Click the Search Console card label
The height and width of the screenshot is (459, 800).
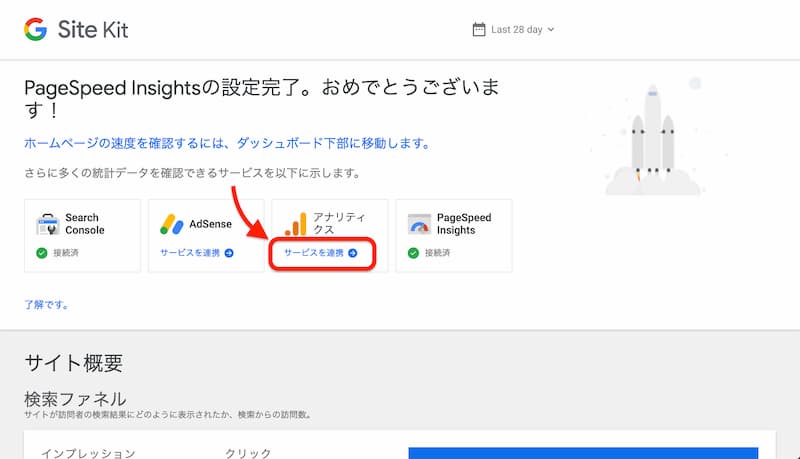point(85,224)
